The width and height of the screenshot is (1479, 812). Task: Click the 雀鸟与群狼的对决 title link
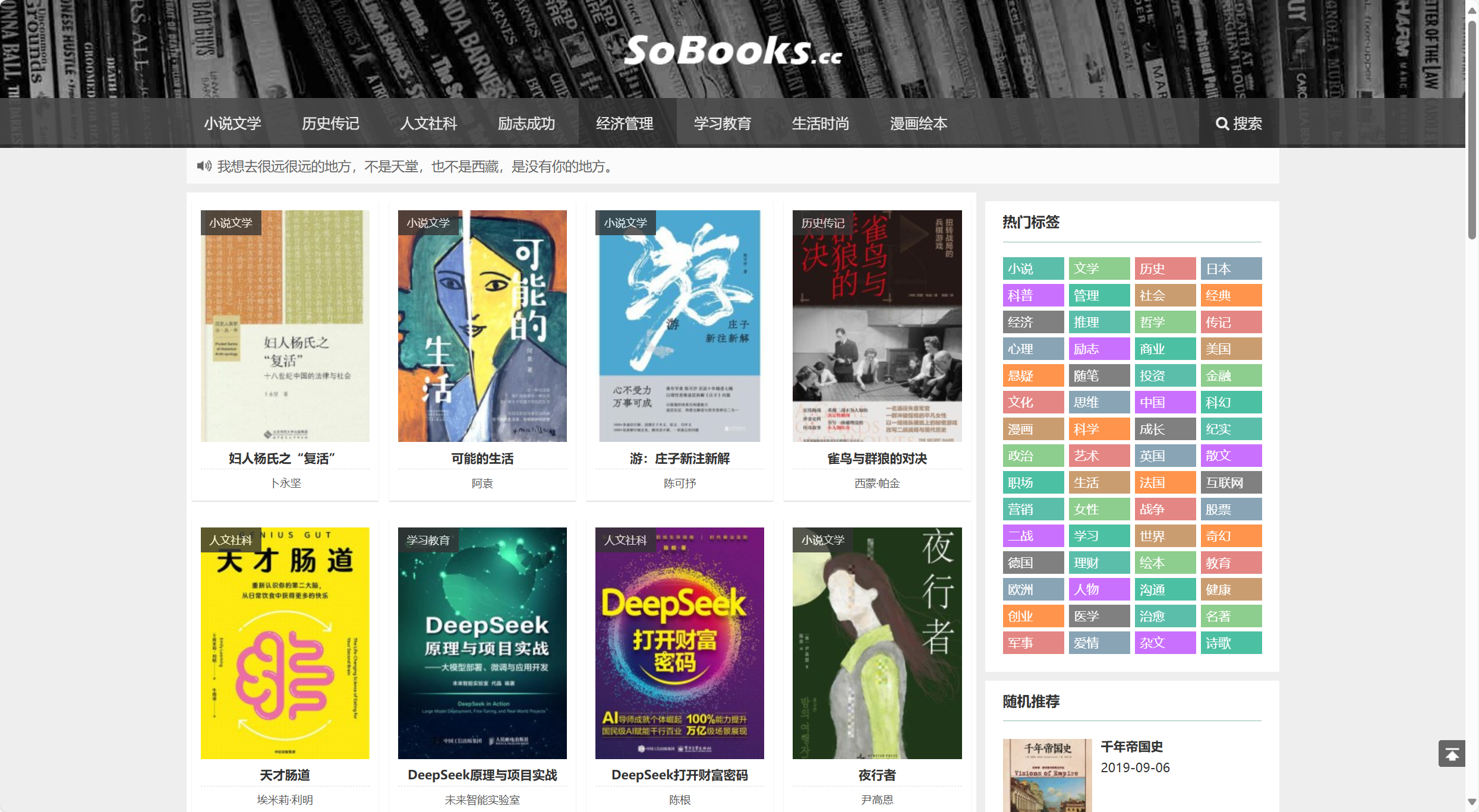[x=877, y=459]
